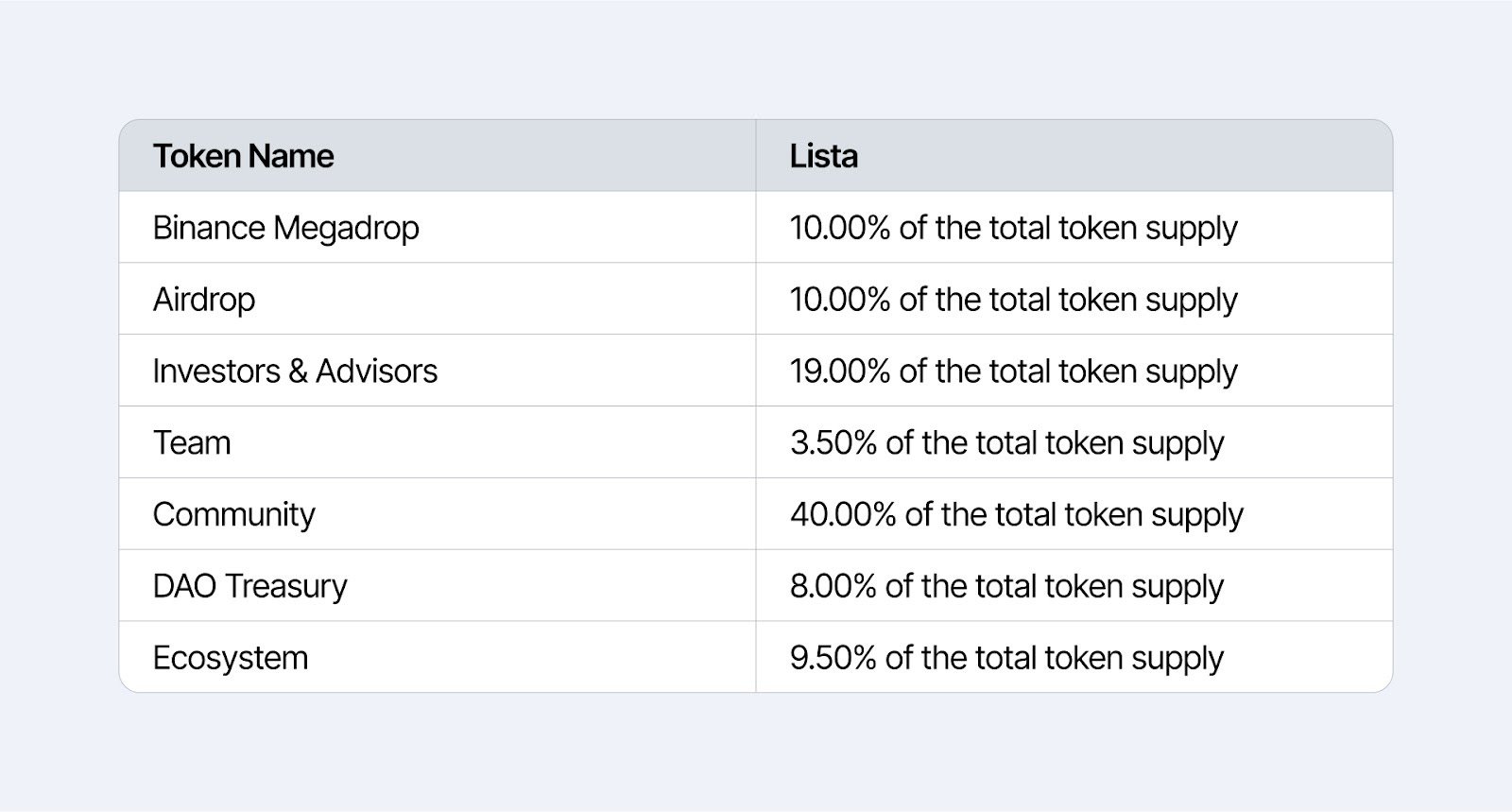Viewport: 1512px width, 812px height.
Task: Click the 19.00% of total supply cell
Action: 1013,371
